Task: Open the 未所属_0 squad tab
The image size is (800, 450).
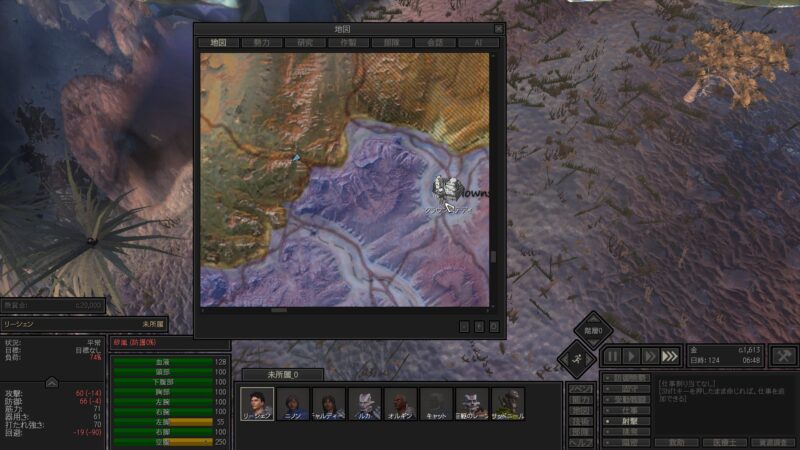Action: 283,374
